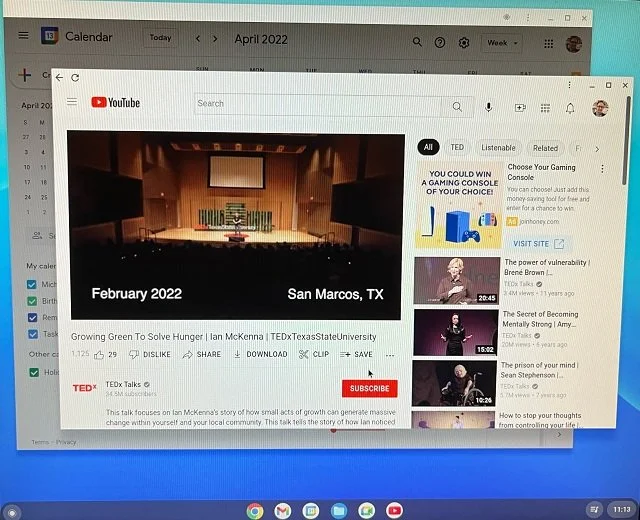Open The Secret of Becoming Mentally Strong
Viewport: 640px width, 520px height.
click(456, 332)
